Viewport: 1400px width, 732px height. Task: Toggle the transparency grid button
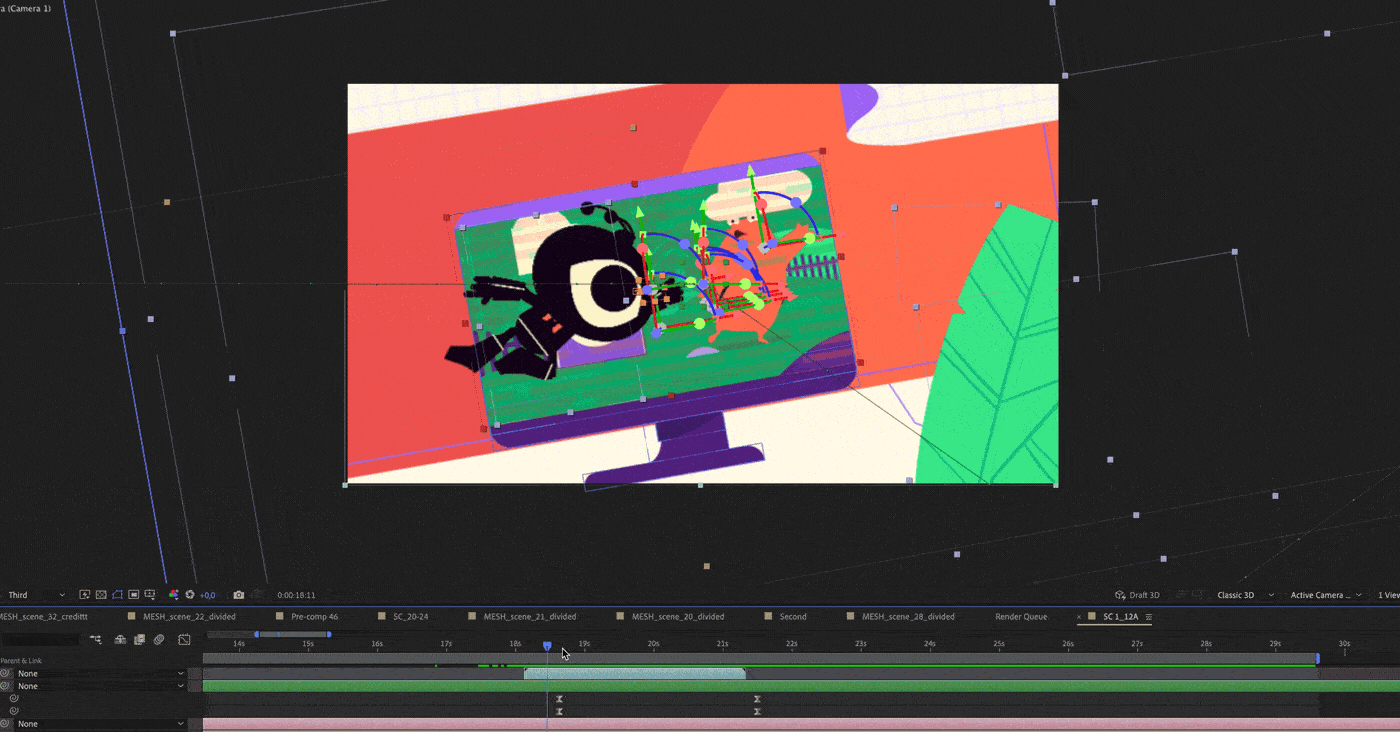pyautogui.click(x=101, y=595)
